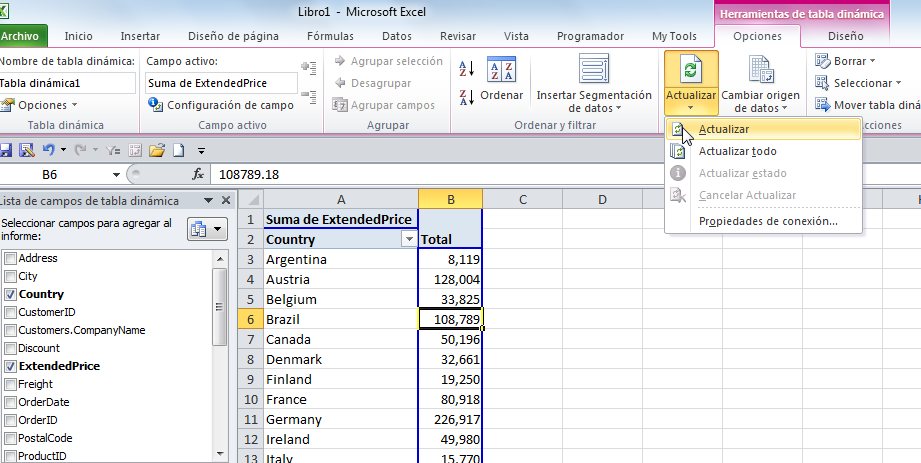The width and height of the screenshot is (921, 463).
Task: Select column C header
Action: pos(522,199)
